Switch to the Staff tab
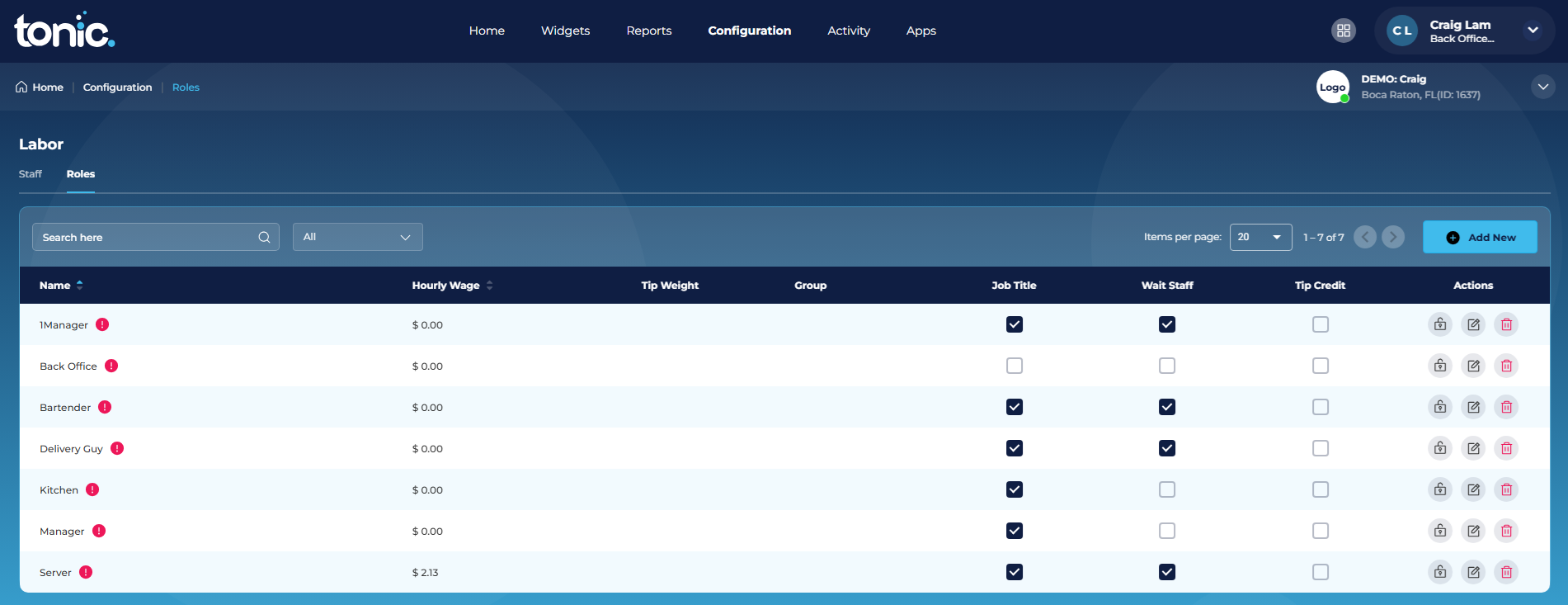The image size is (1568, 605). click(31, 174)
